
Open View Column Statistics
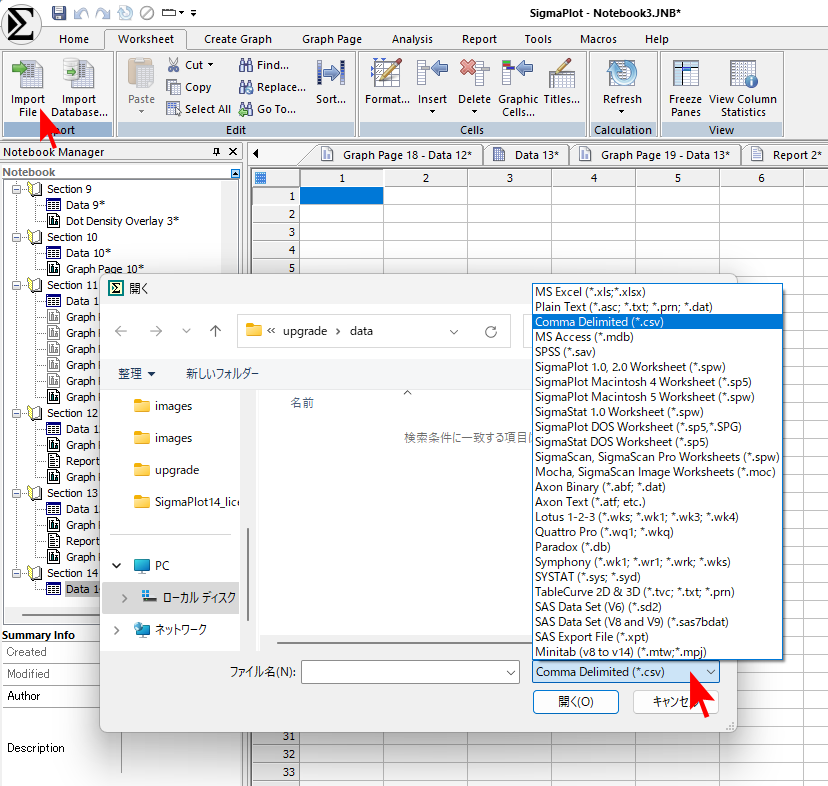click(x=742, y=76)
